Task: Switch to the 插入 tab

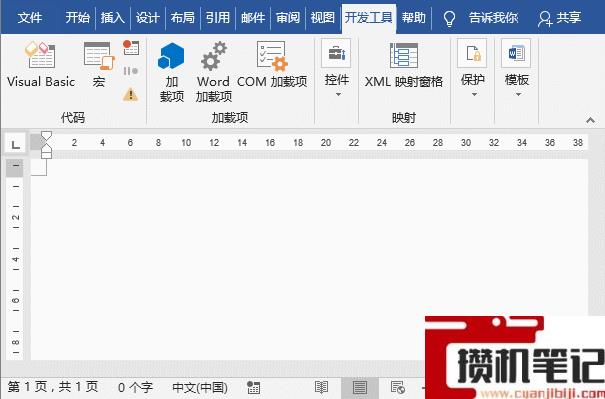Action: coord(113,18)
